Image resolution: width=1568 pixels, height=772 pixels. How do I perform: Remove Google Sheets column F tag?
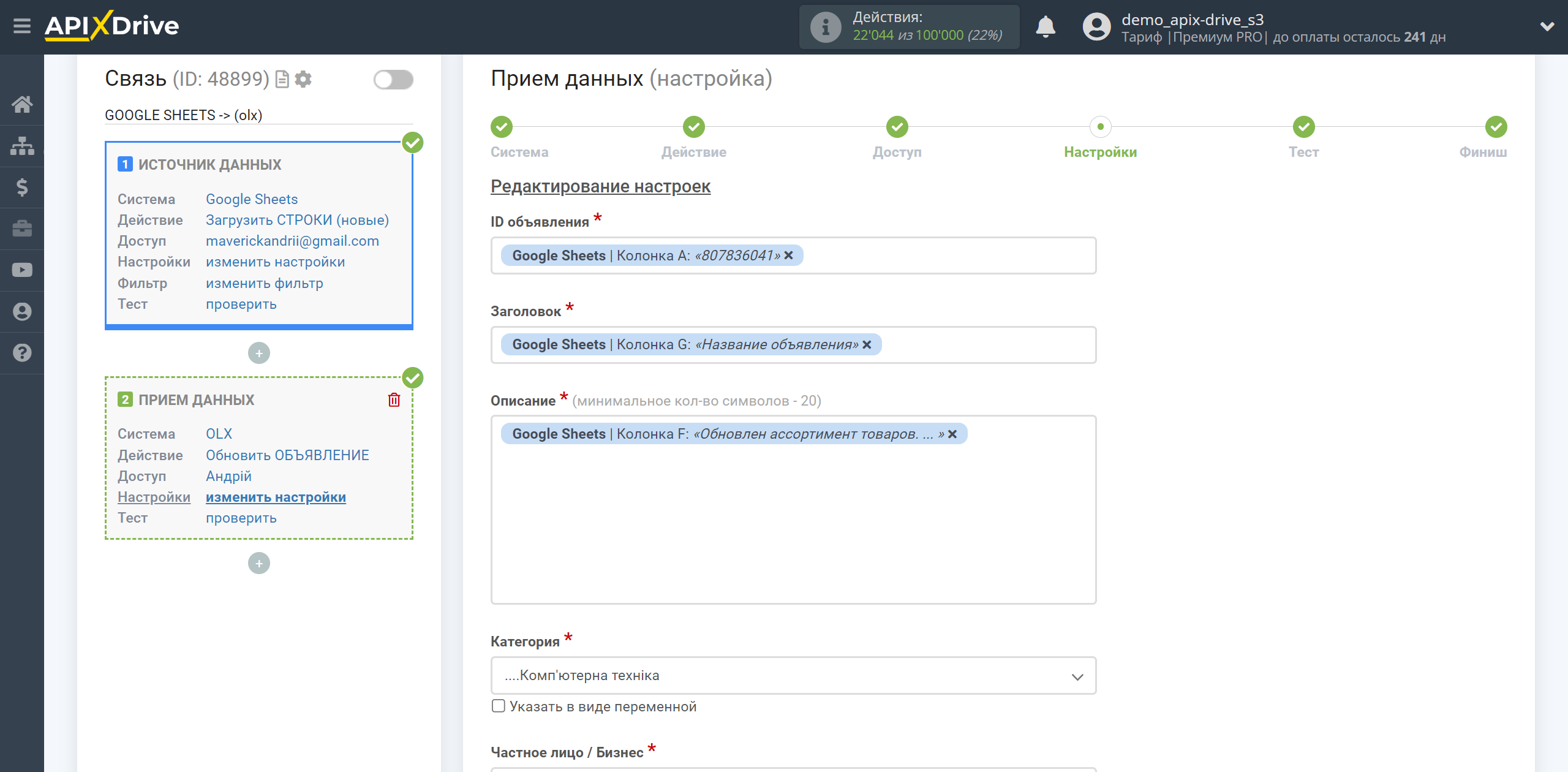[952, 434]
